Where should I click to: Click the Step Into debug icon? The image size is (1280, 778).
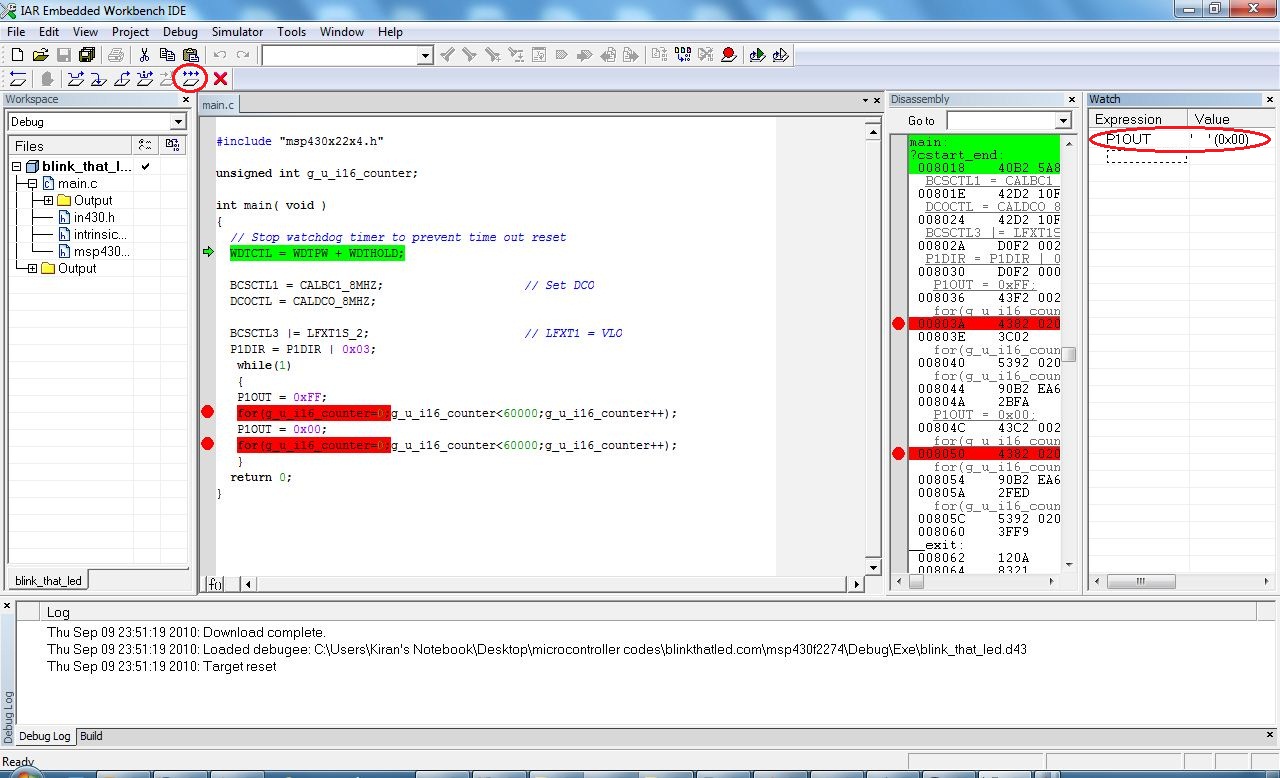pos(98,79)
